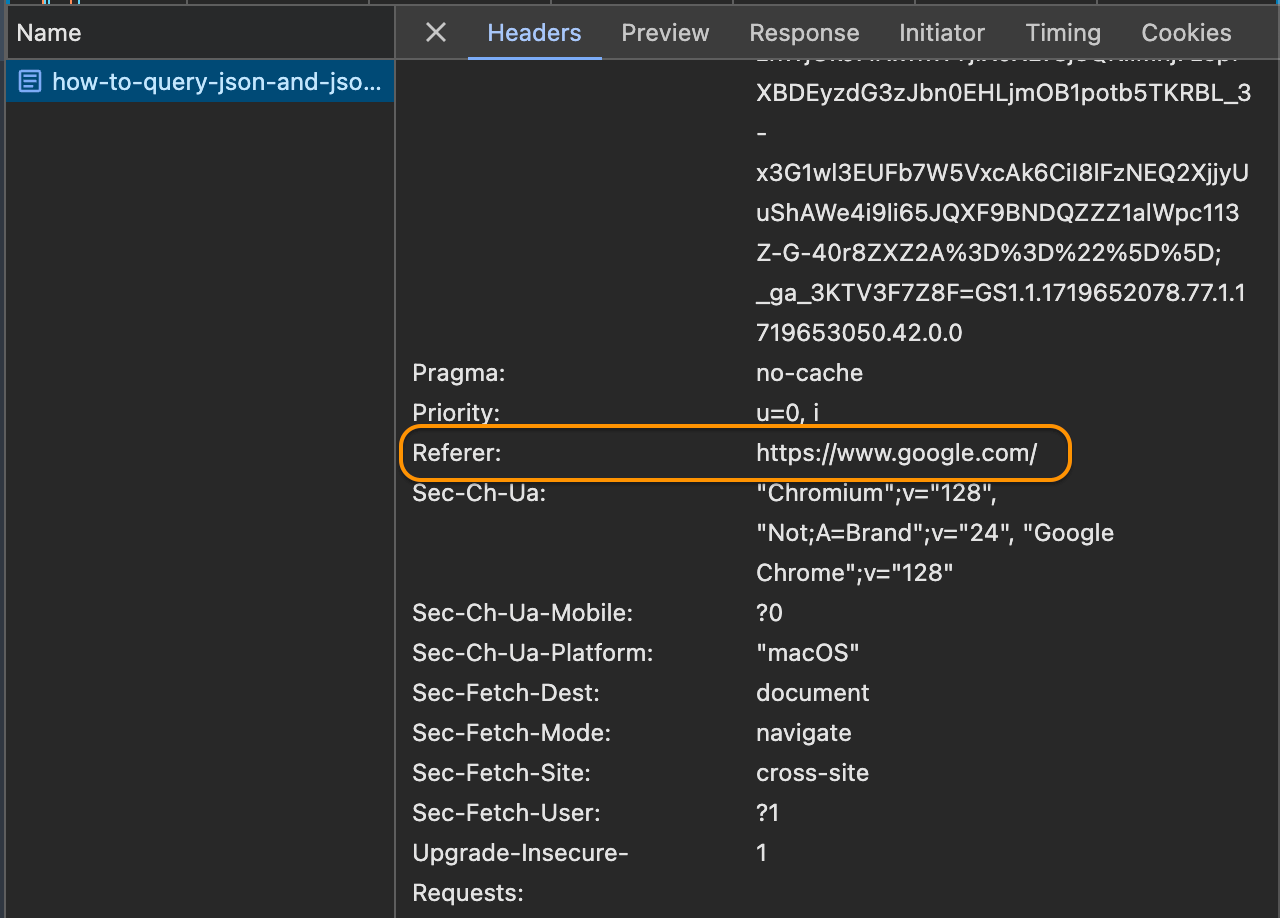Select the no-cache Pragma value
Screen dimensions: 1280x918
pos(809,373)
